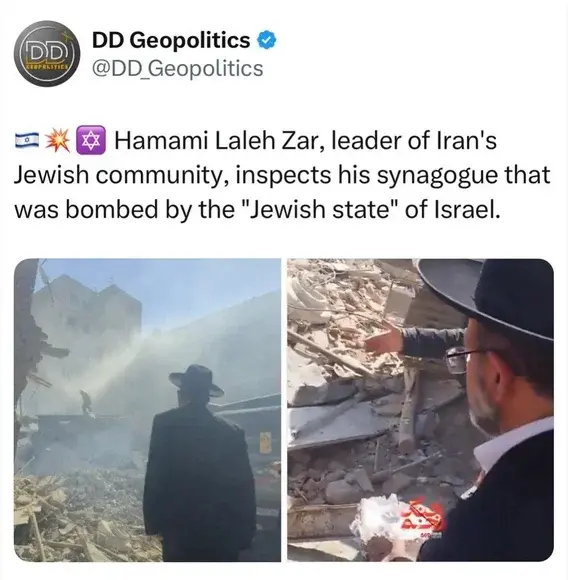The width and height of the screenshot is (568, 580).
Task: Click the black hat silhouette in left photo
Action: click(196, 381)
